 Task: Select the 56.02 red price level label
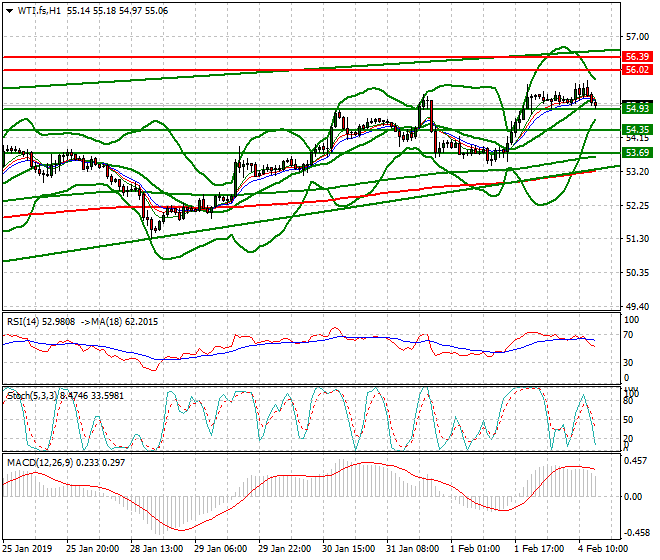tap(637, 69)
